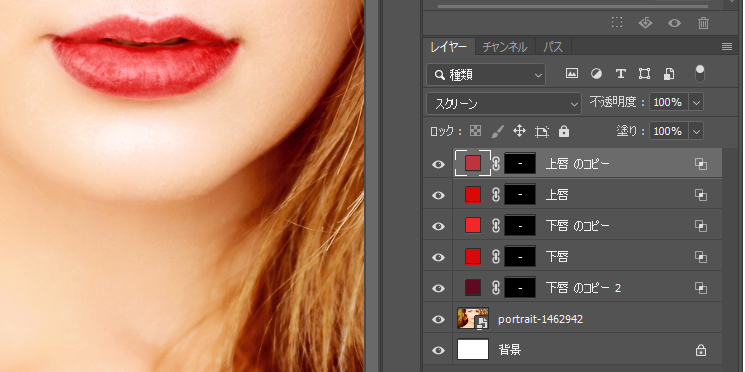Unlink mask on 上唇 layer
This screenshot has height=372, width=745.
coord(496,195)
